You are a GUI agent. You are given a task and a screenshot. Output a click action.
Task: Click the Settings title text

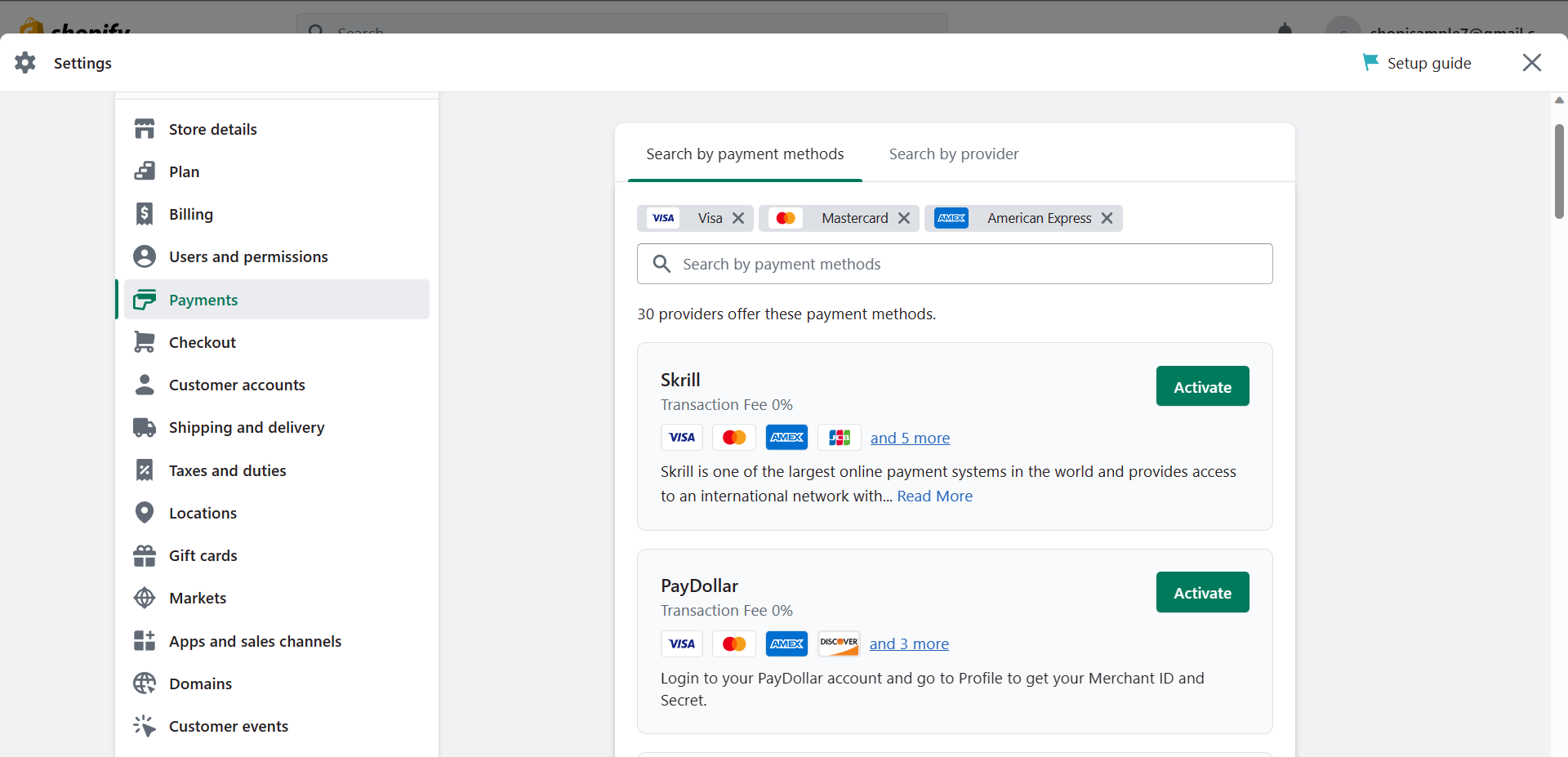[x=82, y=63]
